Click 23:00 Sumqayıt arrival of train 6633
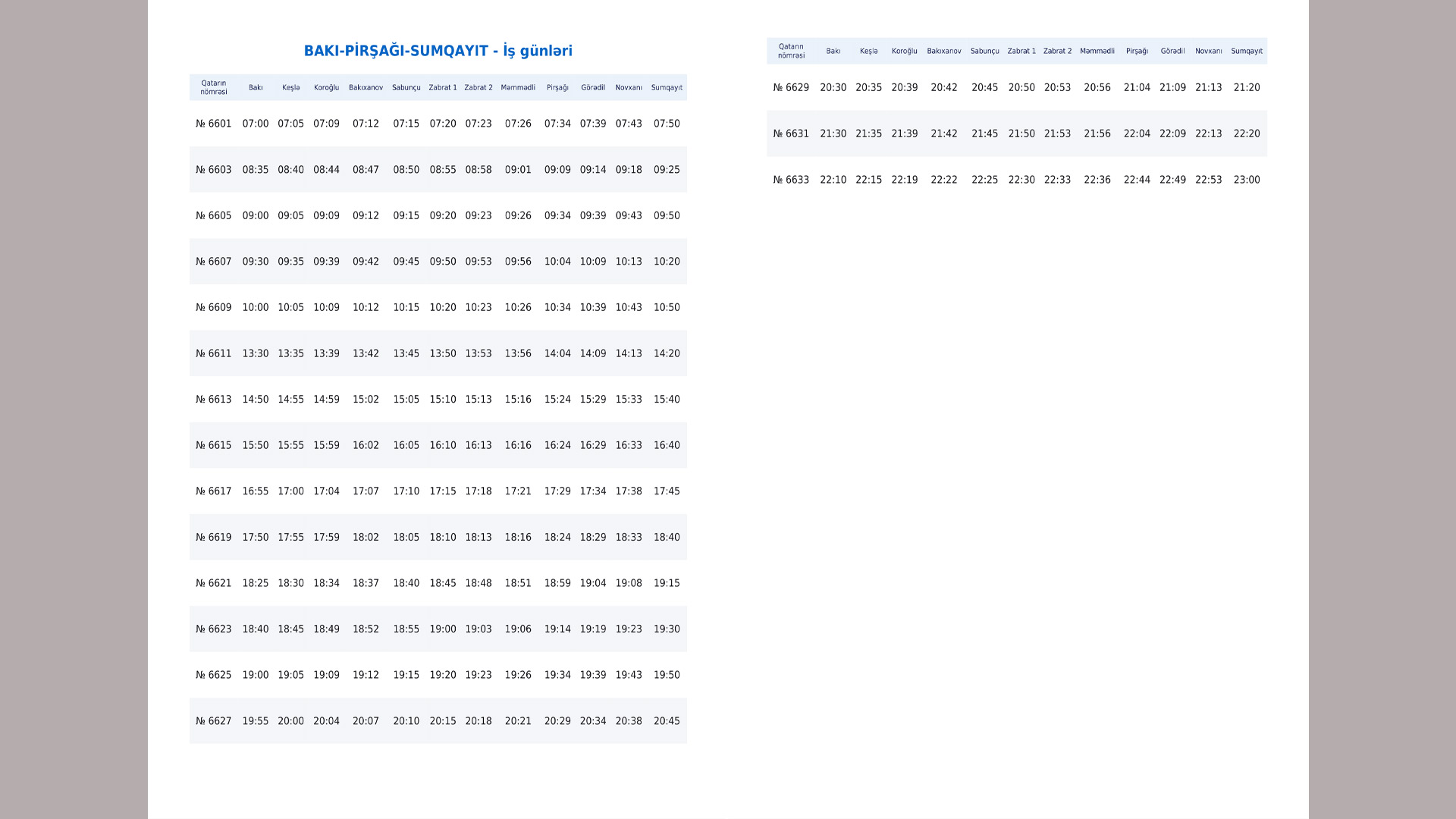This screenshot has height=819, width=1456. pyautogui.click(x=1247, y=180)
